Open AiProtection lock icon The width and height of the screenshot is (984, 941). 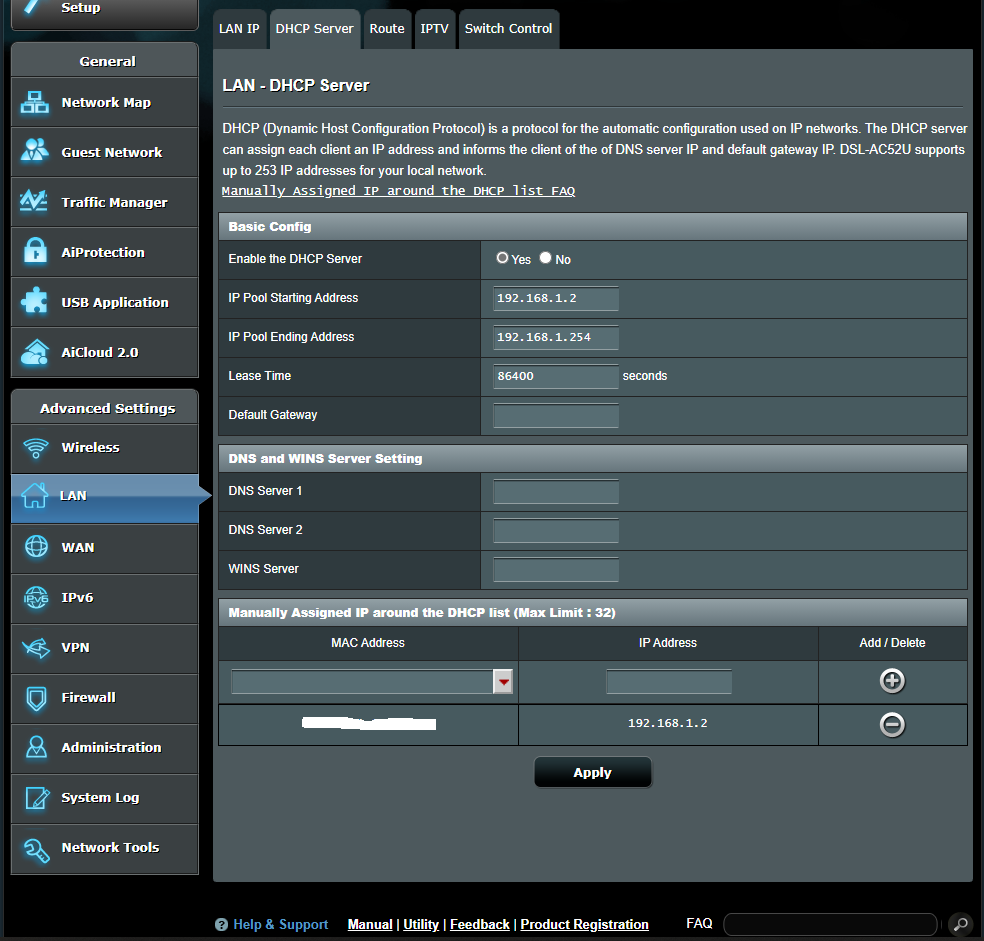[35, 252]
